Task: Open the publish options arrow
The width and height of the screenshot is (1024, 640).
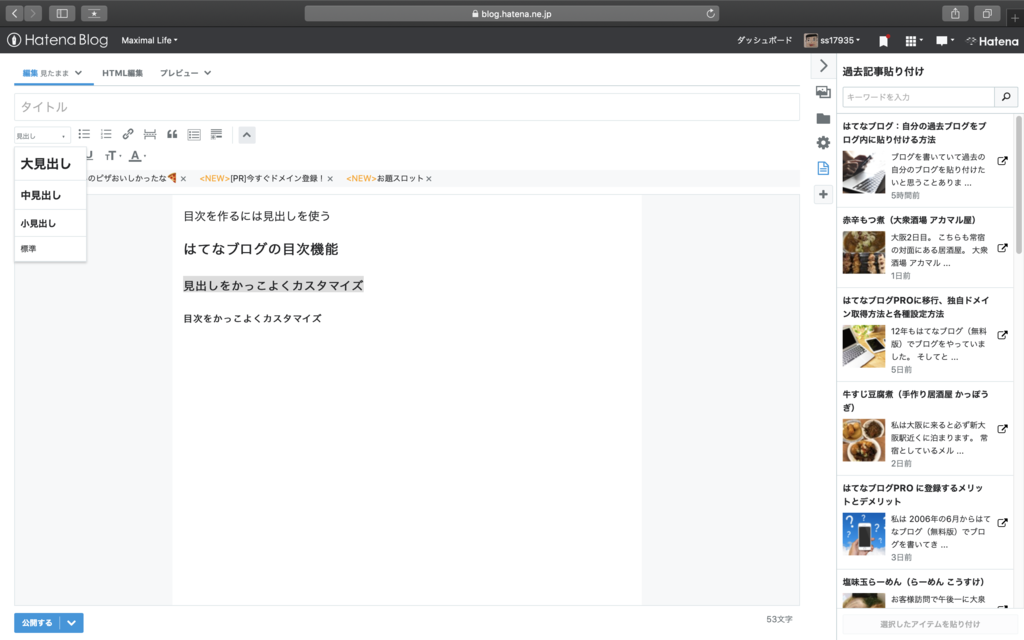Action: coord(71,623)
